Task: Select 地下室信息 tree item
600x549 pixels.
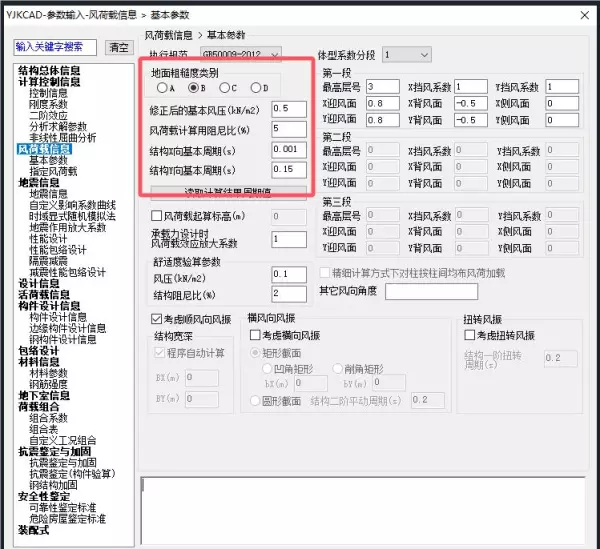Action: point(44,395)
